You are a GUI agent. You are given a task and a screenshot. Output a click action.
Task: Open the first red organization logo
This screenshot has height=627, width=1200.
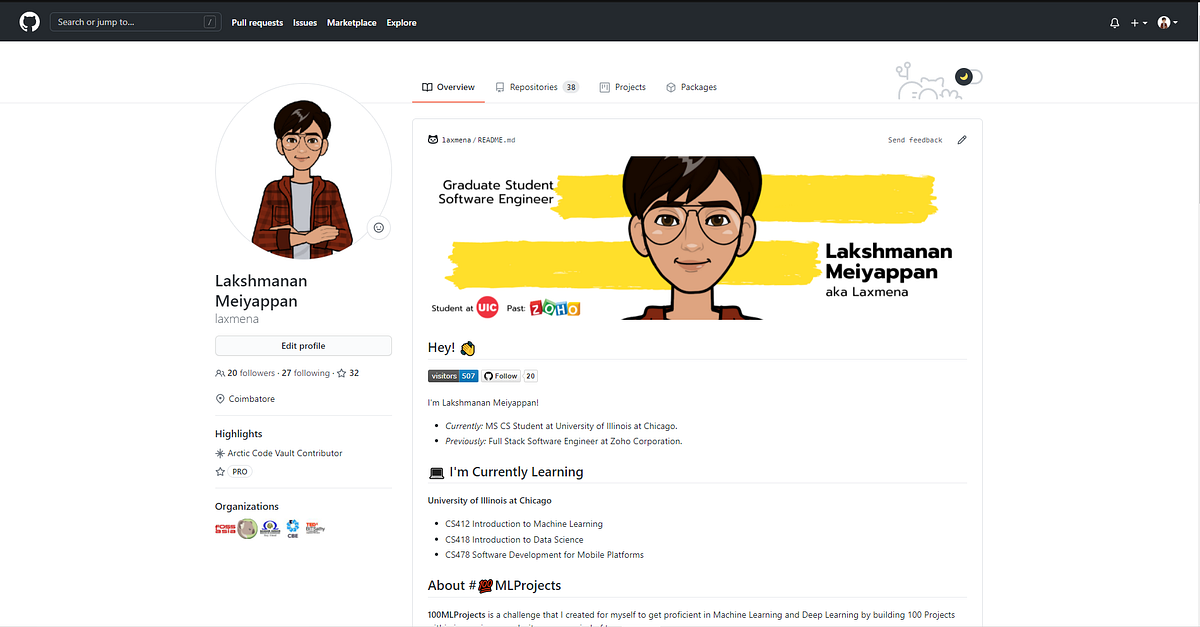click(x=224, y=528)
